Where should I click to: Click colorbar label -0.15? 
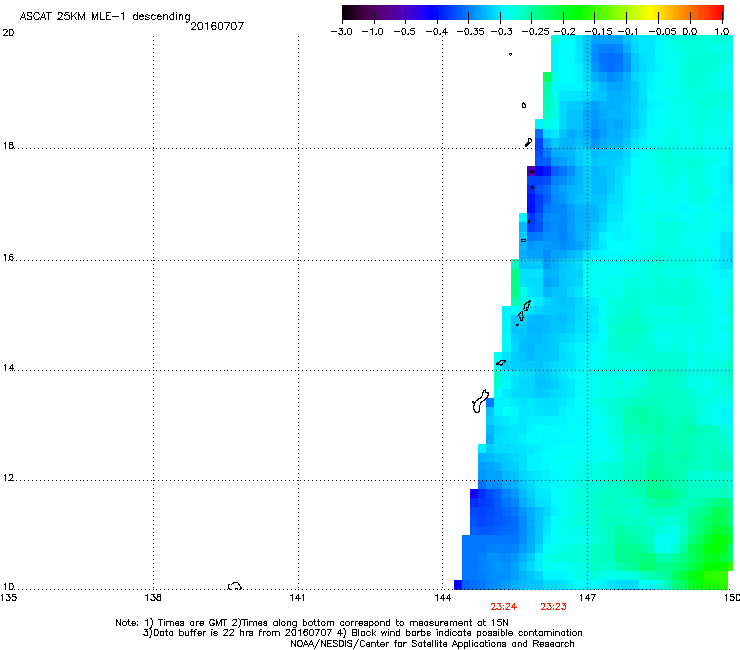click(x=598, y=32)
